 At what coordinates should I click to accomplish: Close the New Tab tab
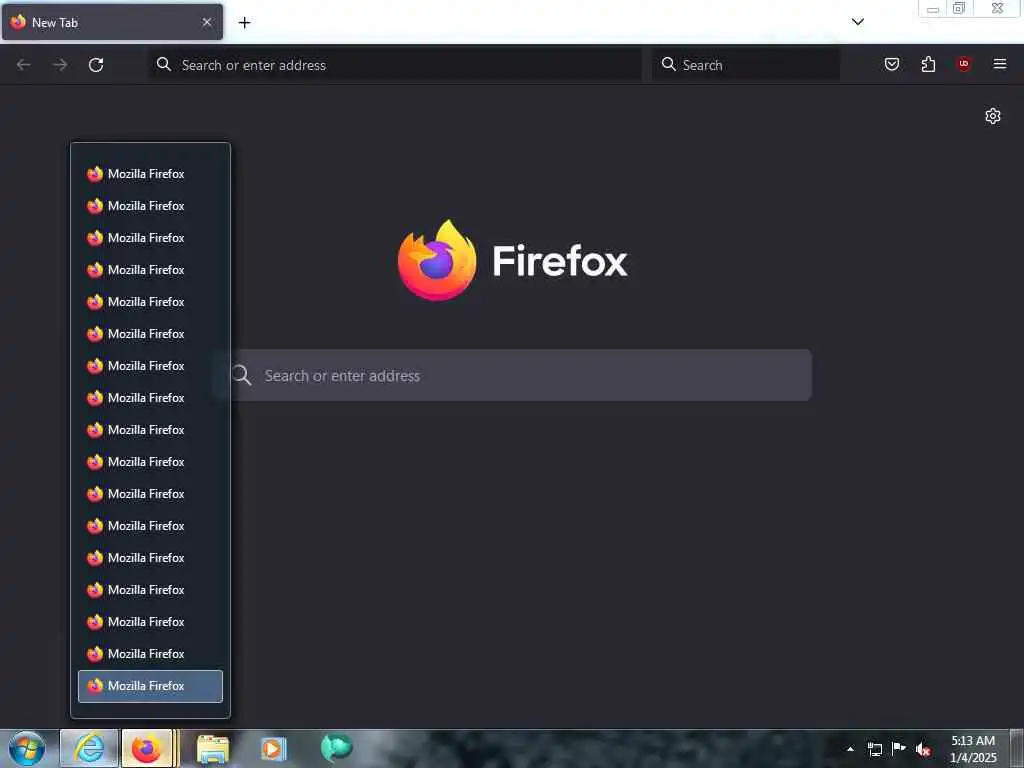click(x=206, y=22)
